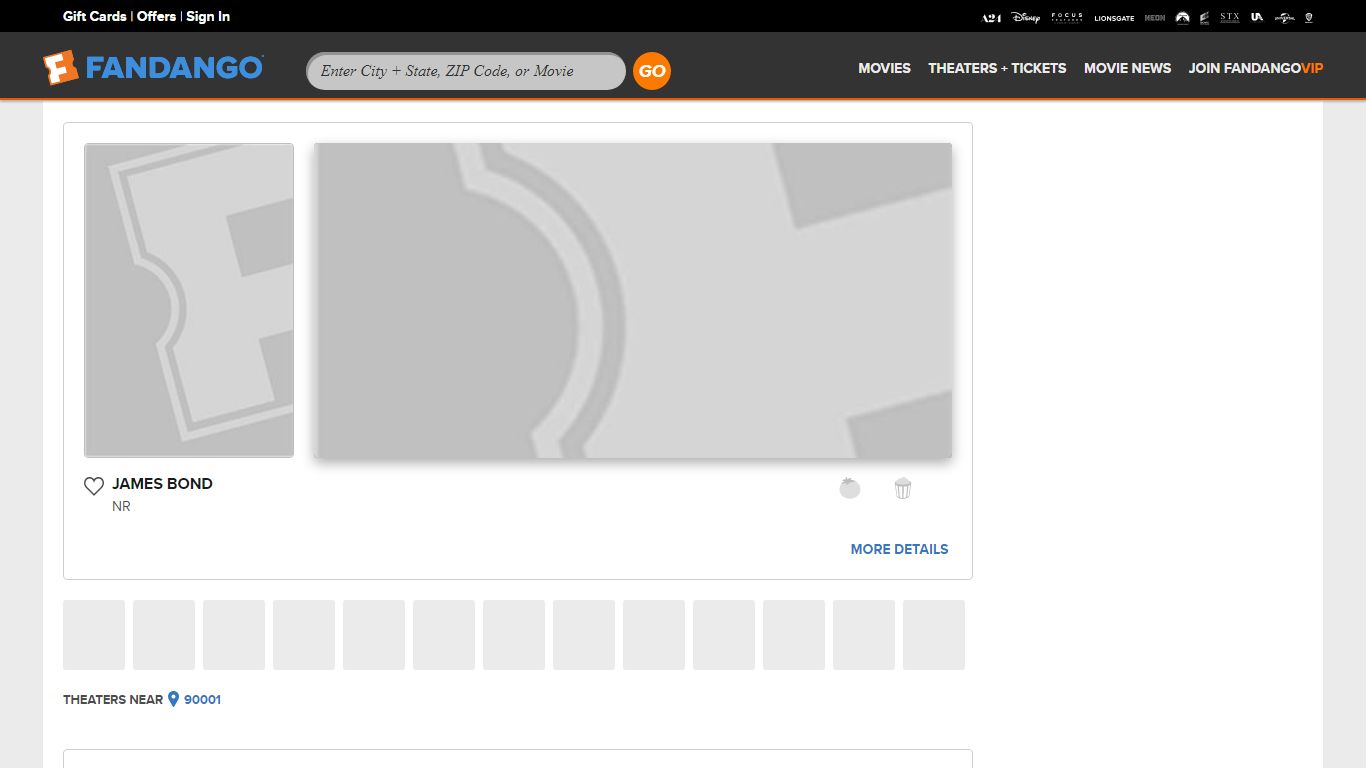Open the Offers link

click(156, 16)
